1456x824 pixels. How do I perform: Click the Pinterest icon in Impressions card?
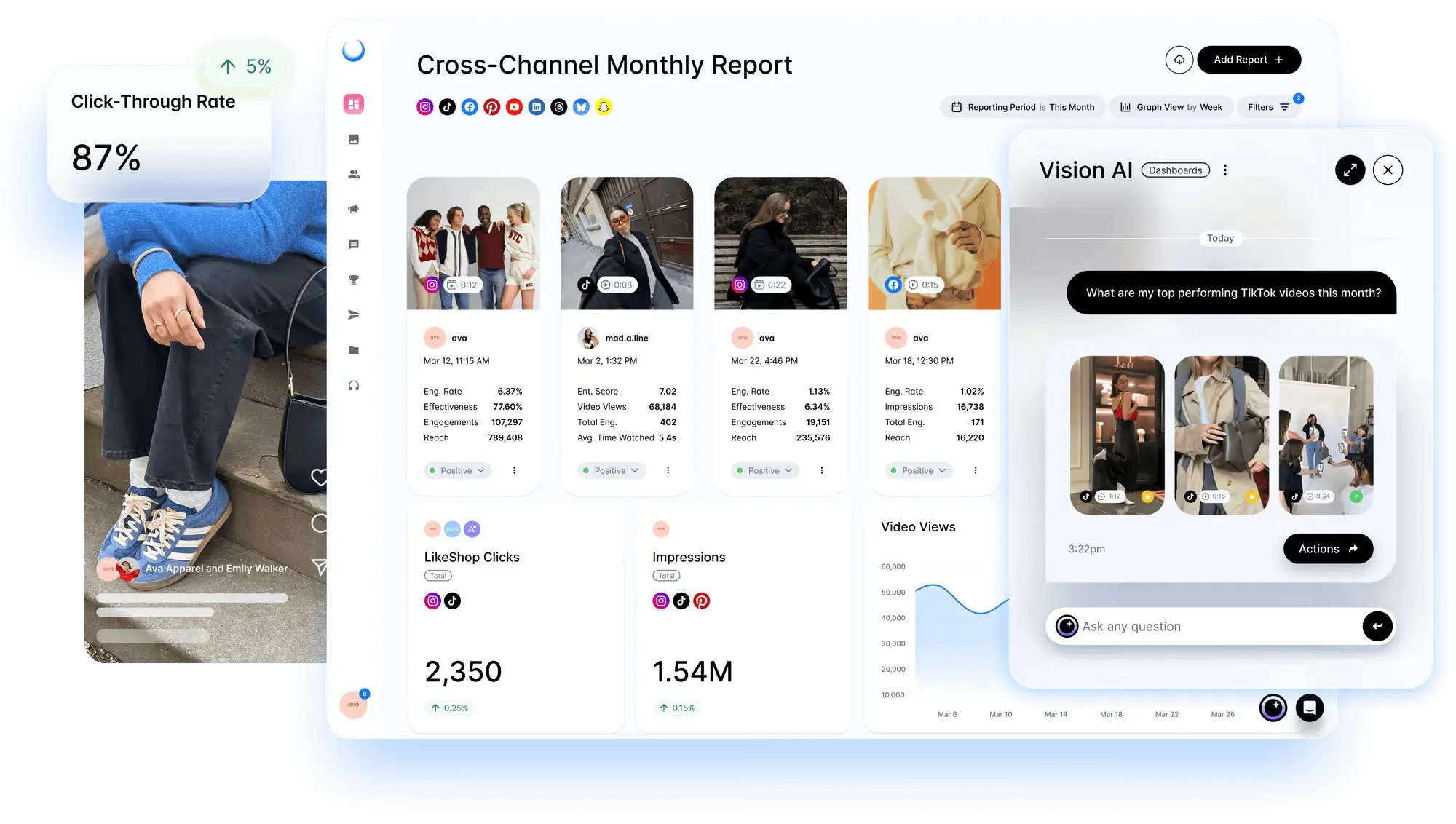tap(701, 601)
